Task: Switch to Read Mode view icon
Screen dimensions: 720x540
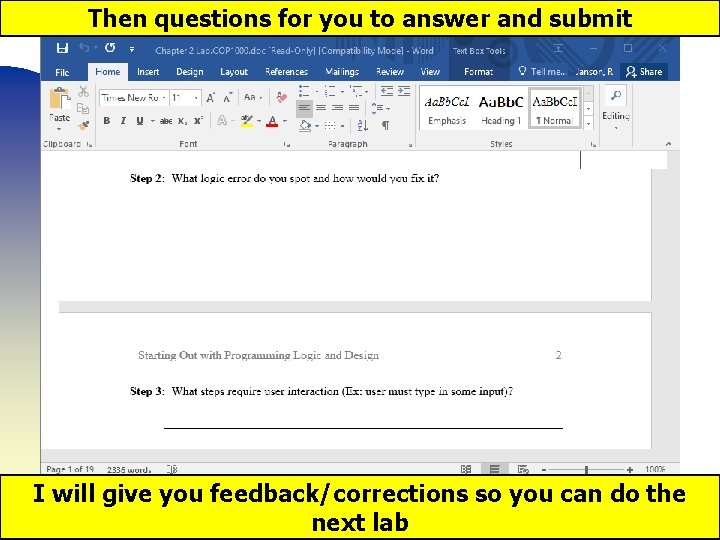Action: pos(466,469)
